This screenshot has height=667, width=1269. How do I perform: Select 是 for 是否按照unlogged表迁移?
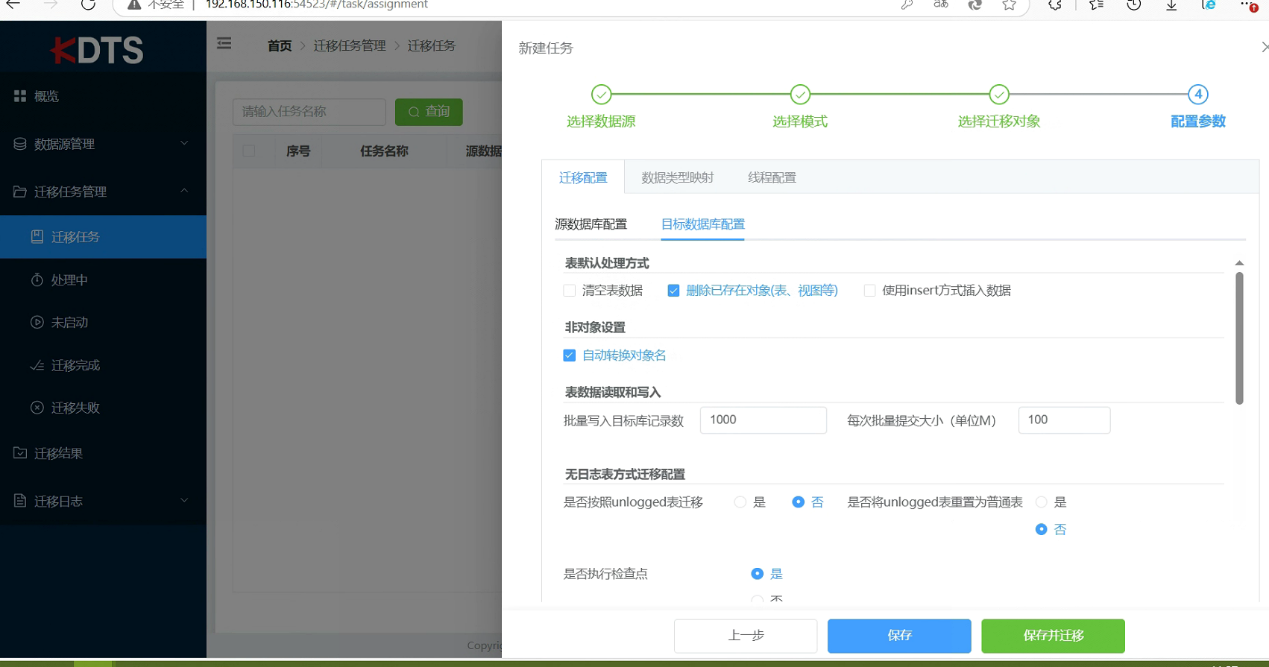coord(741,502)
